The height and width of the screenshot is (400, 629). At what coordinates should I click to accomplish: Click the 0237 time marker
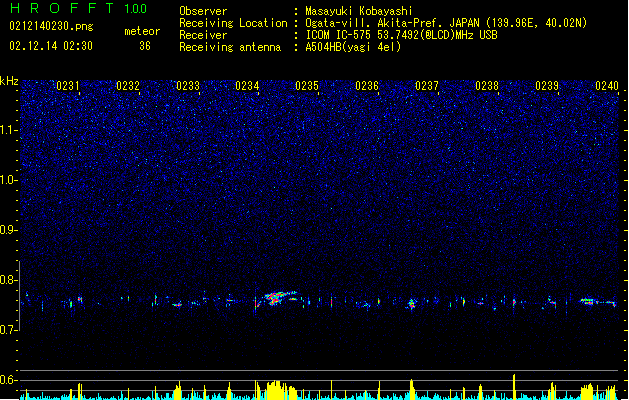(x=427, y=86)
